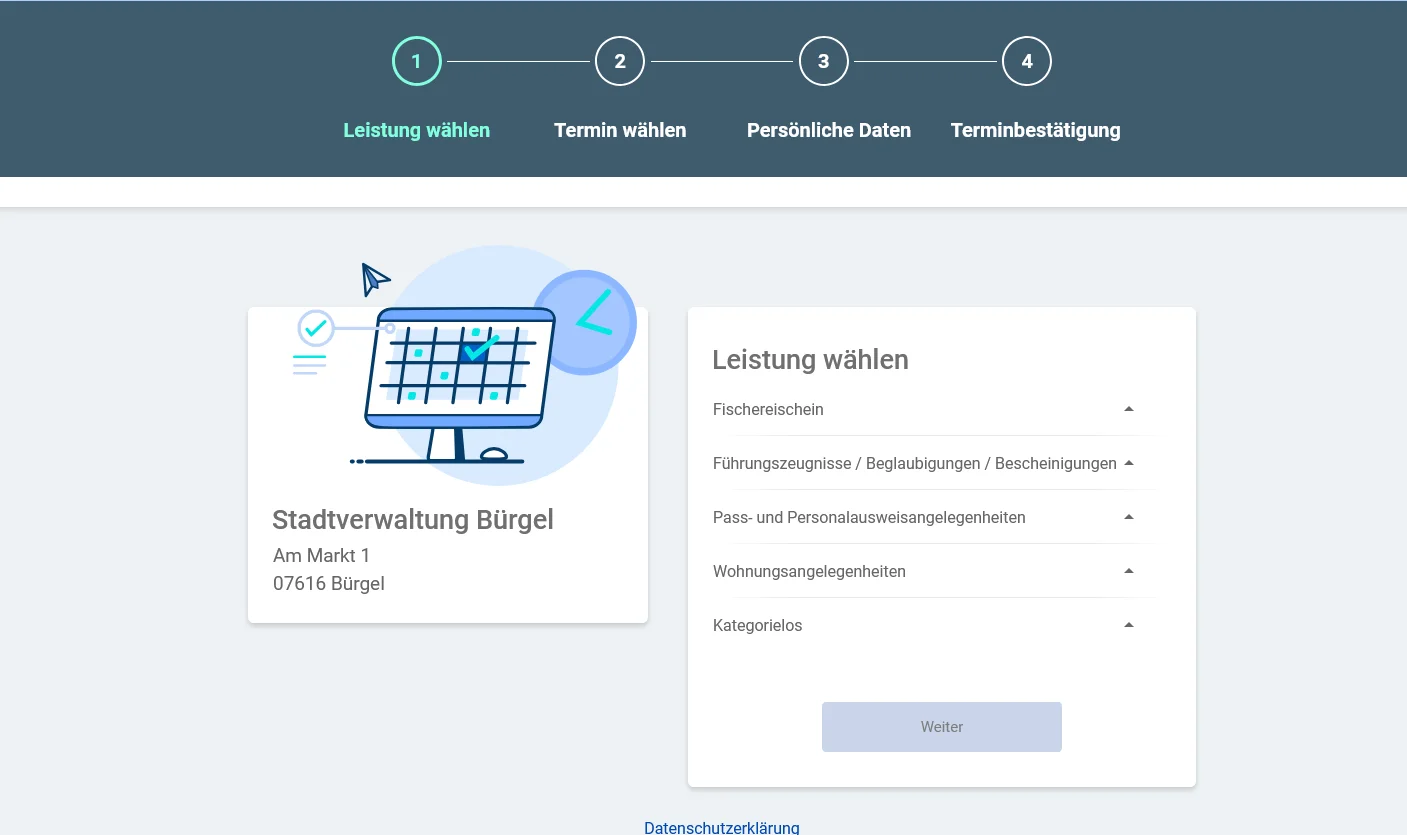Click the 'Leistung wählen' panel heading
This screenshot has height=835, width=1407.
[811, 360]
